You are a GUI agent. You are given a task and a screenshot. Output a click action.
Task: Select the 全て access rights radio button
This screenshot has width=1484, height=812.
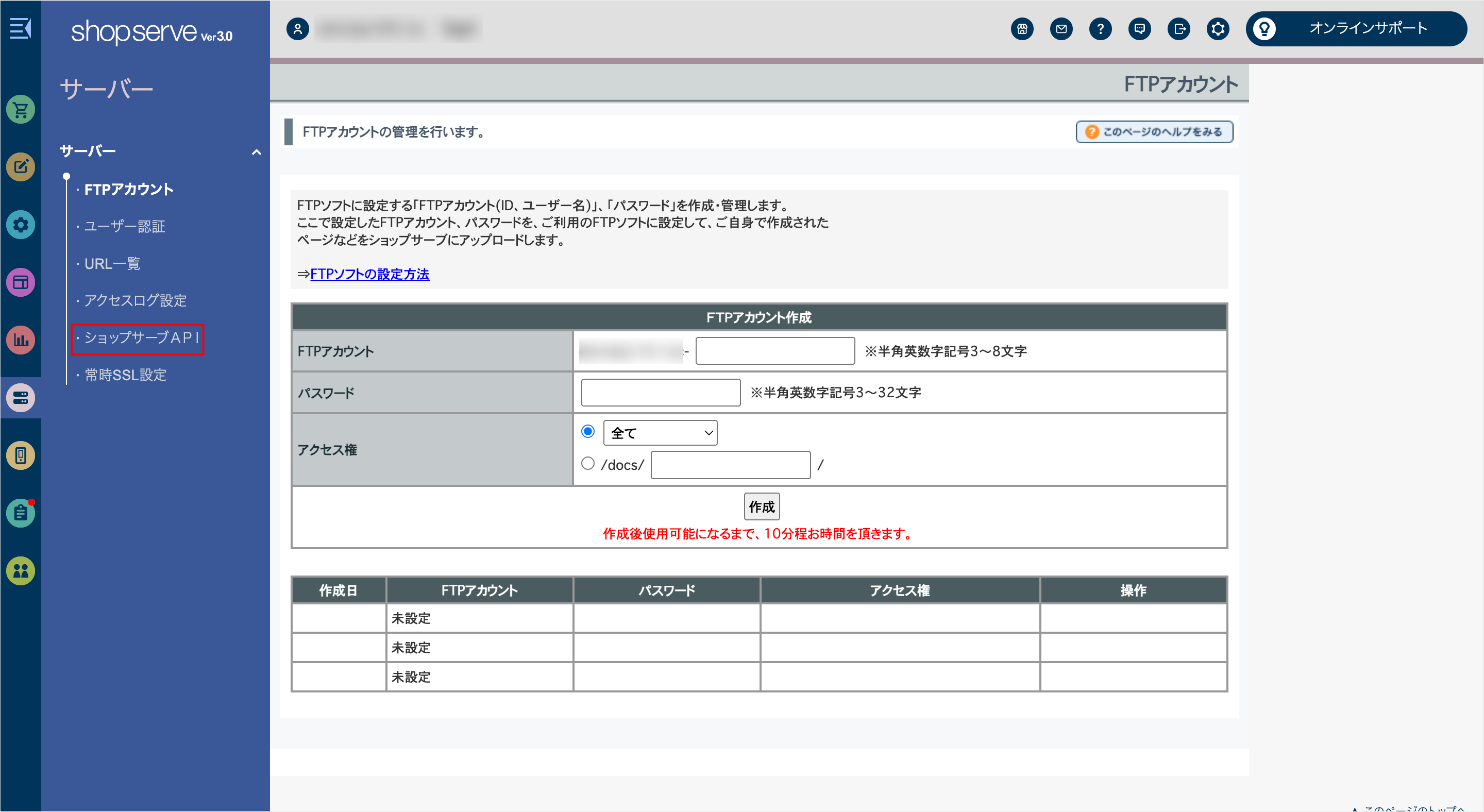(x=587, y=431)
